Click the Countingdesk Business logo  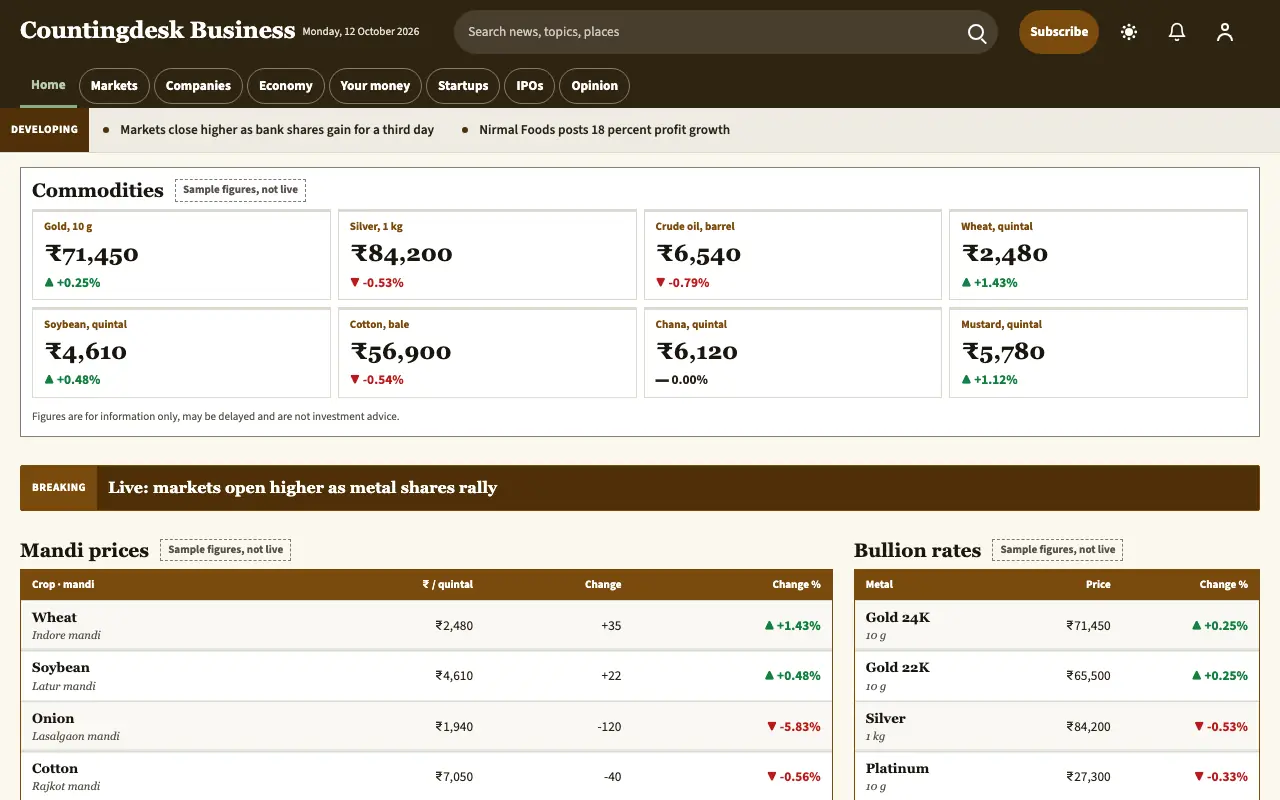pyautogui.click(x=158, y=31)
